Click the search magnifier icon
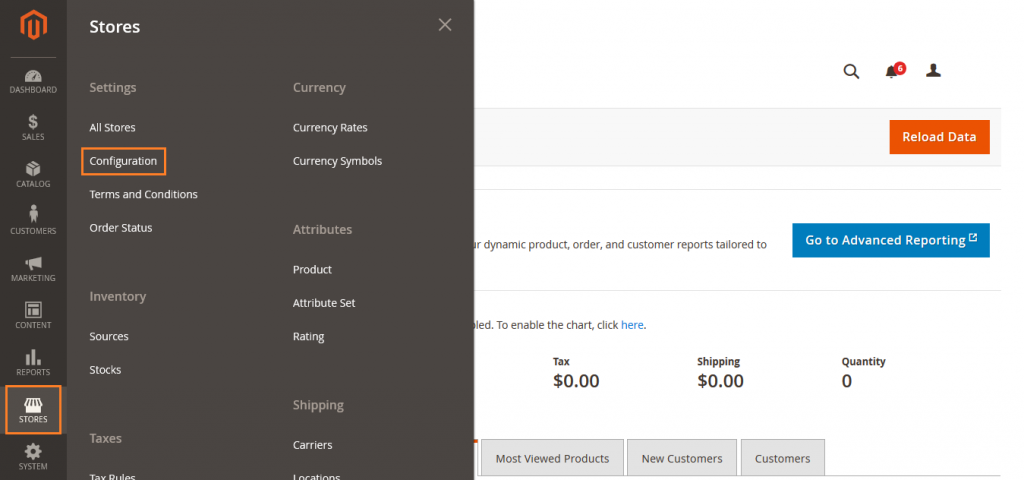Viewport: 1024px width, 480px height. [x=851, y=71]
